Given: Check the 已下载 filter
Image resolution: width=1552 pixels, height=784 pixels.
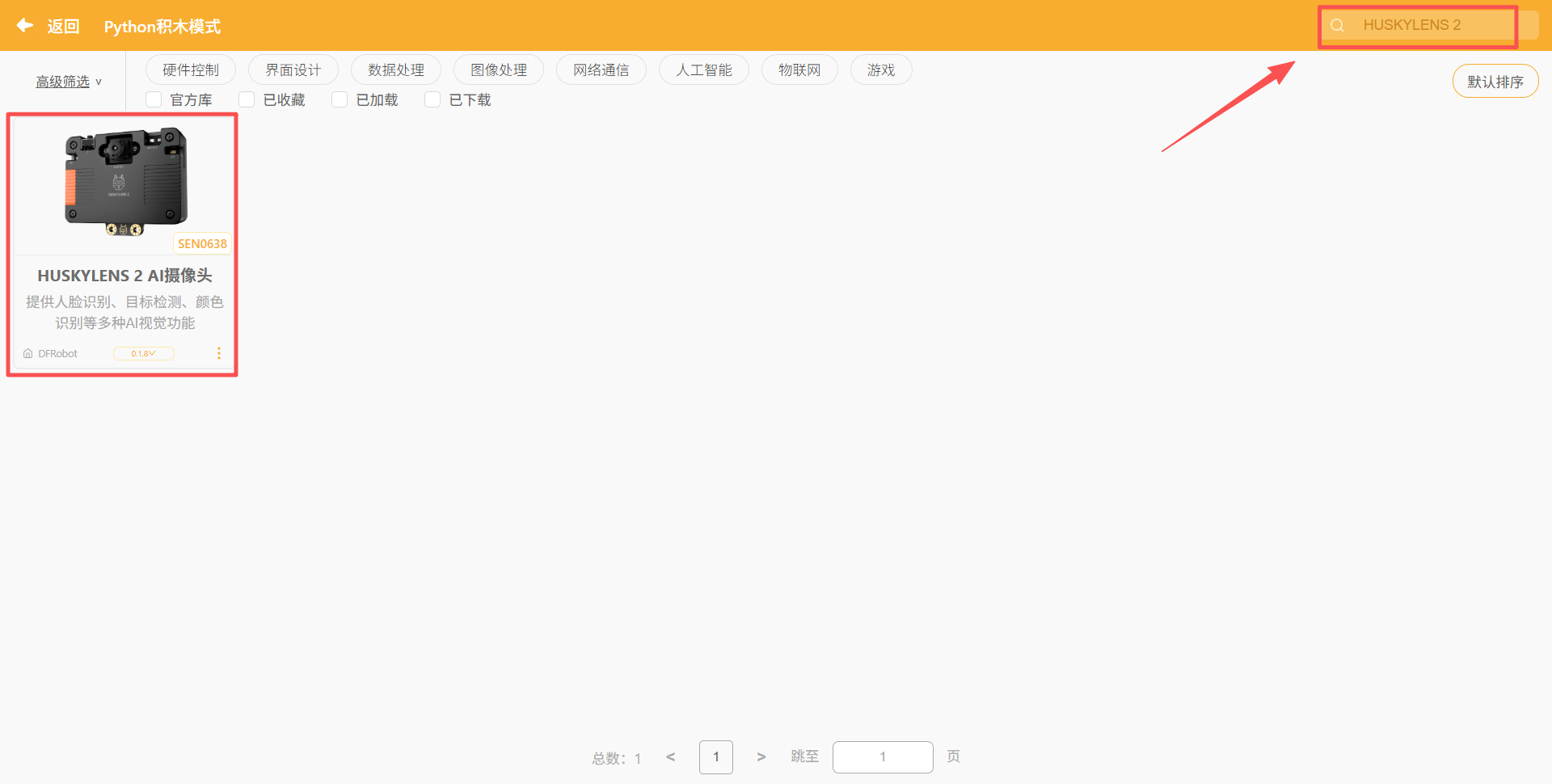Looking at the screenshot, I should point(432,99).
